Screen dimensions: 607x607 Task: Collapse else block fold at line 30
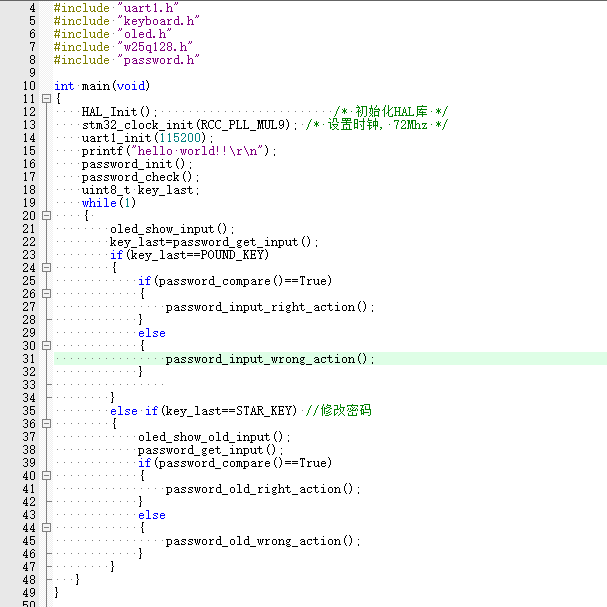pyautogui.click(x=46, y=346)
